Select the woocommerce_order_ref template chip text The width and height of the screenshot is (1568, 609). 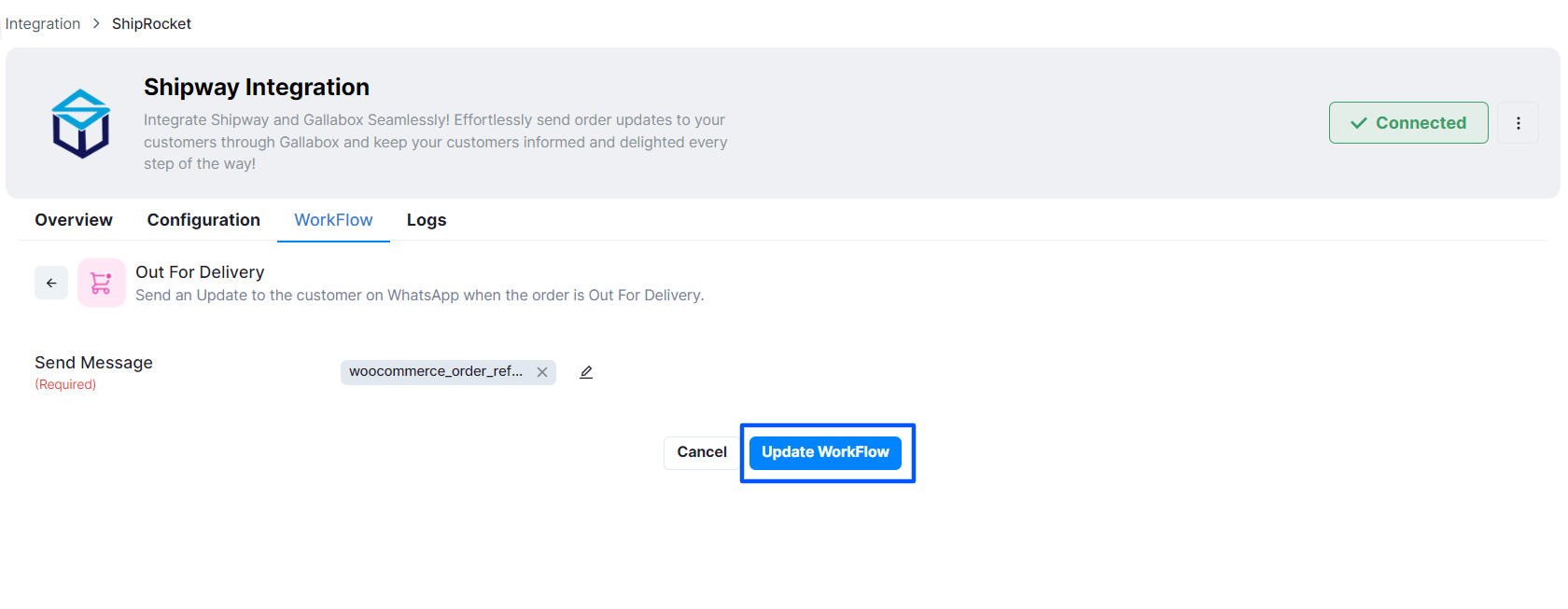click(436, 371)
